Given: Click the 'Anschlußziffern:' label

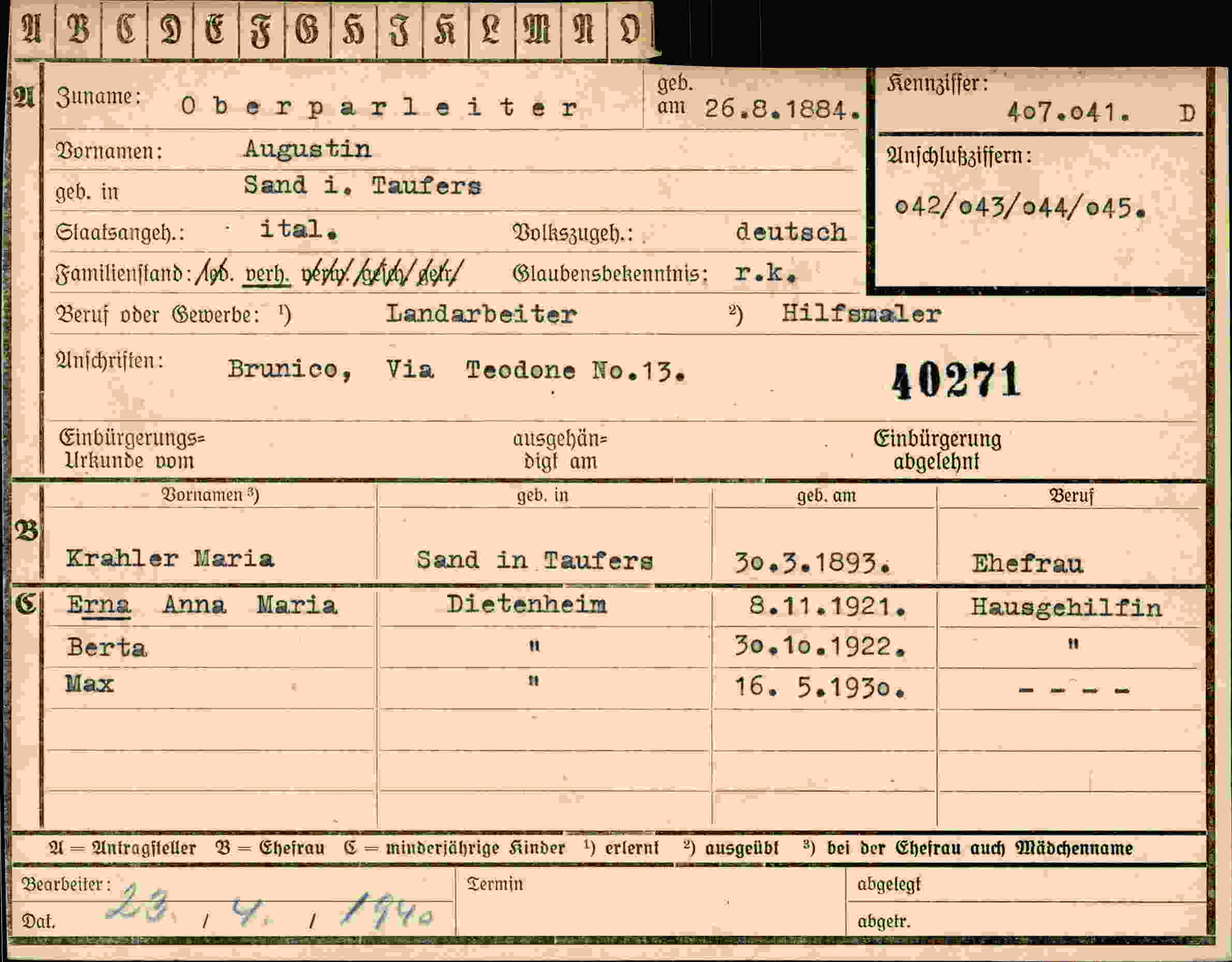Looking at the screenshot, I should coord(958,156).
